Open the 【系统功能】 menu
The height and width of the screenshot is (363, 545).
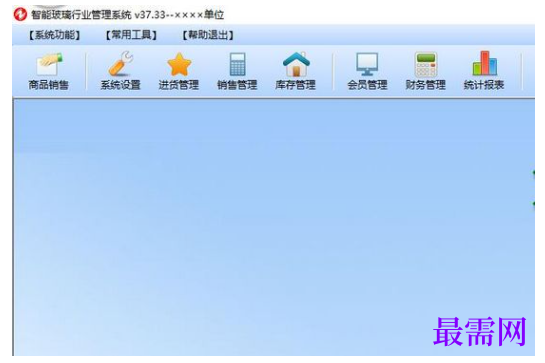pyautogui.click(x=54, y=35)
